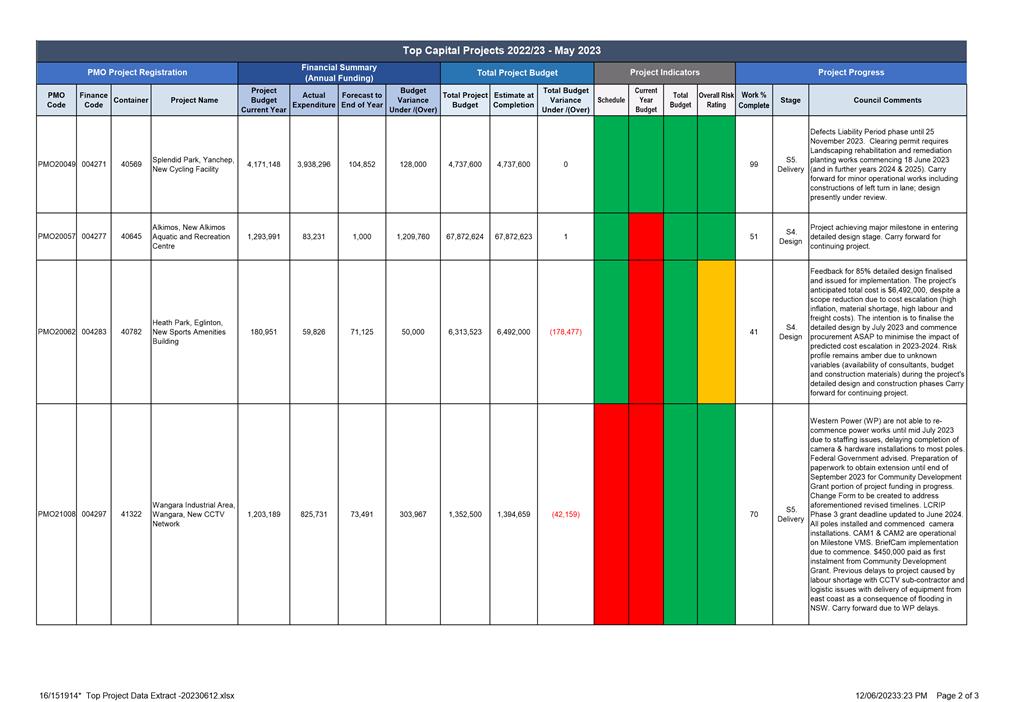The width and height of the screenshot is (1016, 702).
Task: Click PMO code PMO21008
Action: 56,514
